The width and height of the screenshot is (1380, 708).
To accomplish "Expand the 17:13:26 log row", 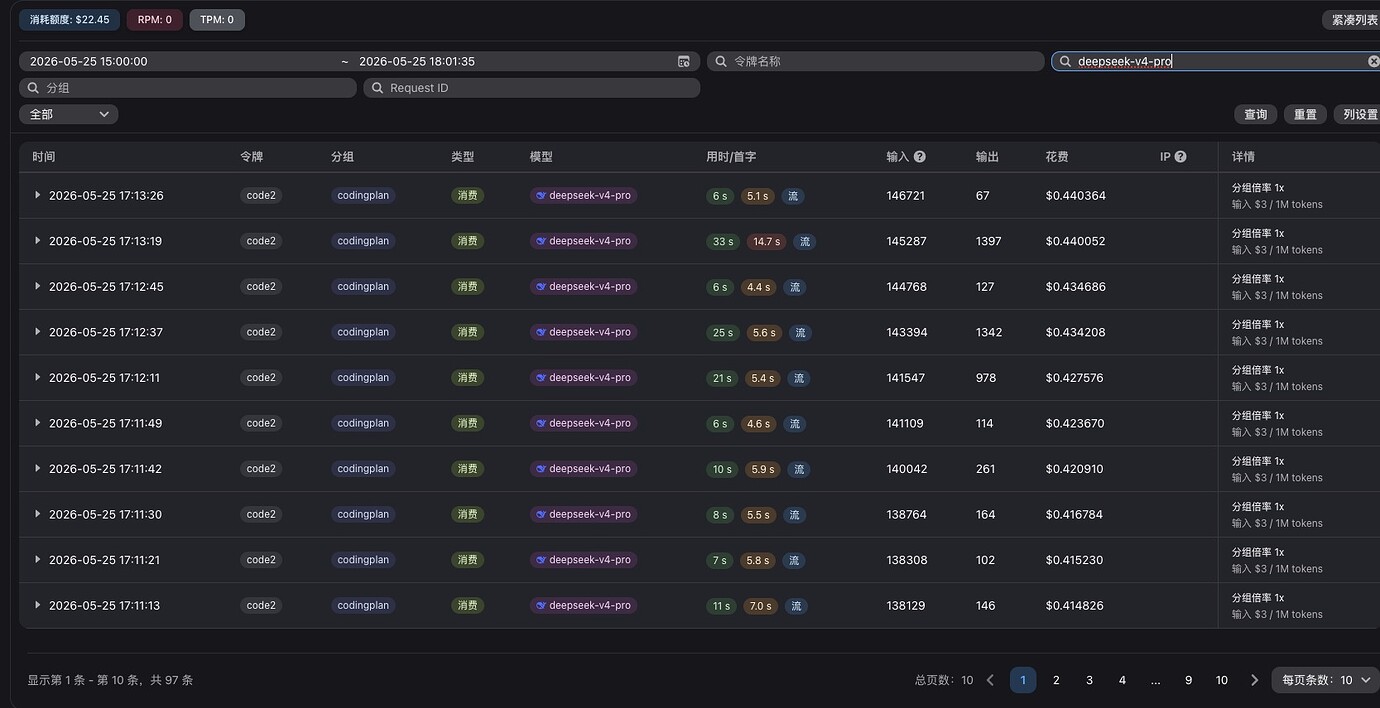I will click(x=38, y=195).
